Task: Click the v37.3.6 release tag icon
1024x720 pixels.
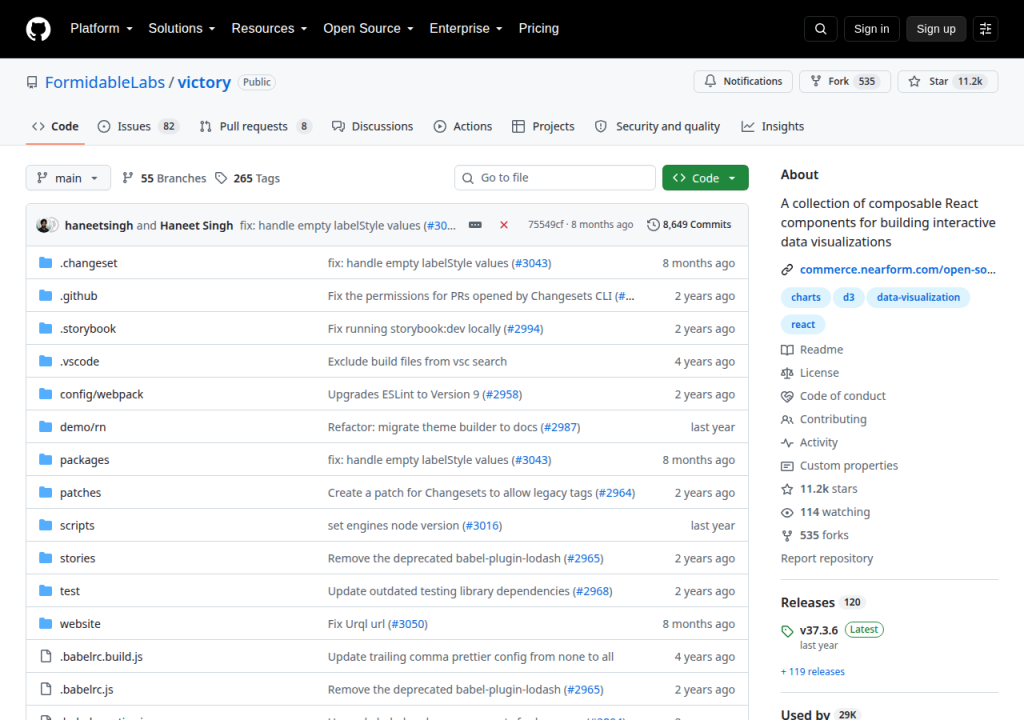Action: [x=787, y=630]
